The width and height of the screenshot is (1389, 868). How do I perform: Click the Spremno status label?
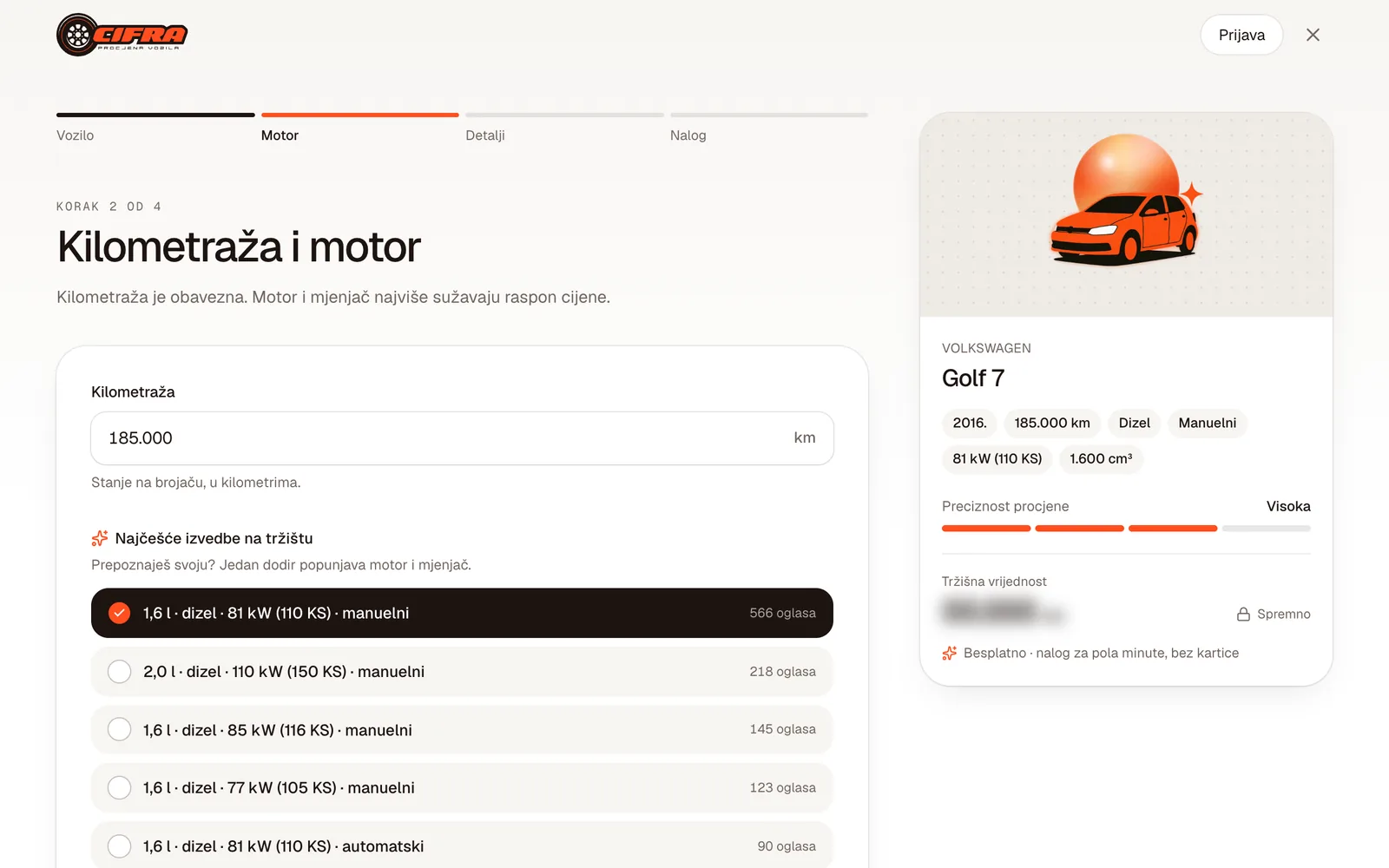(x=1283, y=614)
